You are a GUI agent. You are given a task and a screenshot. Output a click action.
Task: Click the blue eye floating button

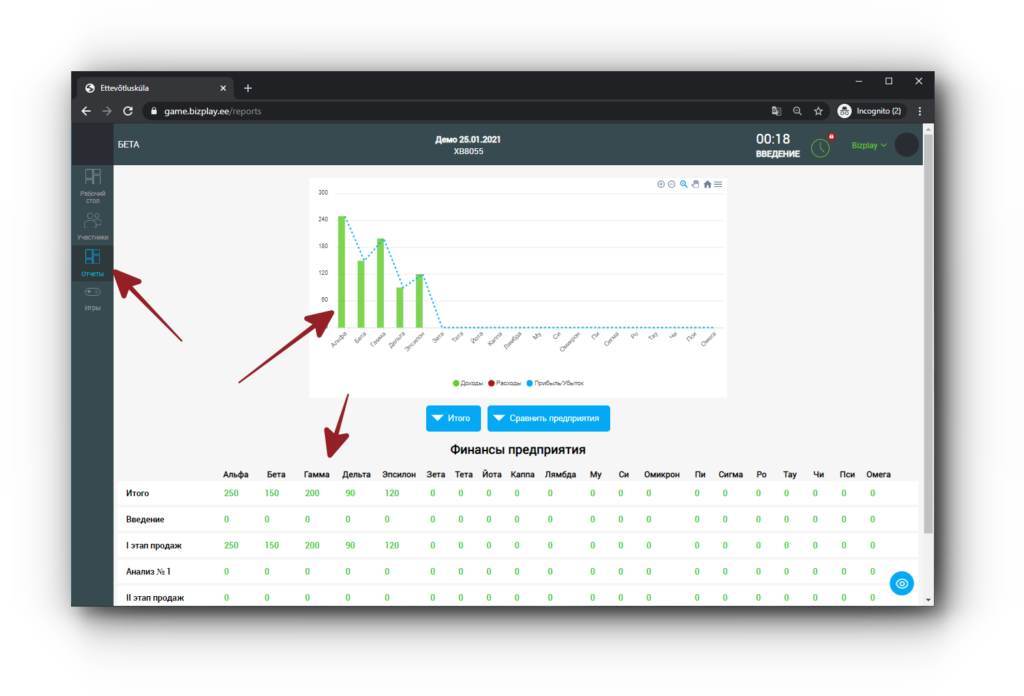coord(902,583)
